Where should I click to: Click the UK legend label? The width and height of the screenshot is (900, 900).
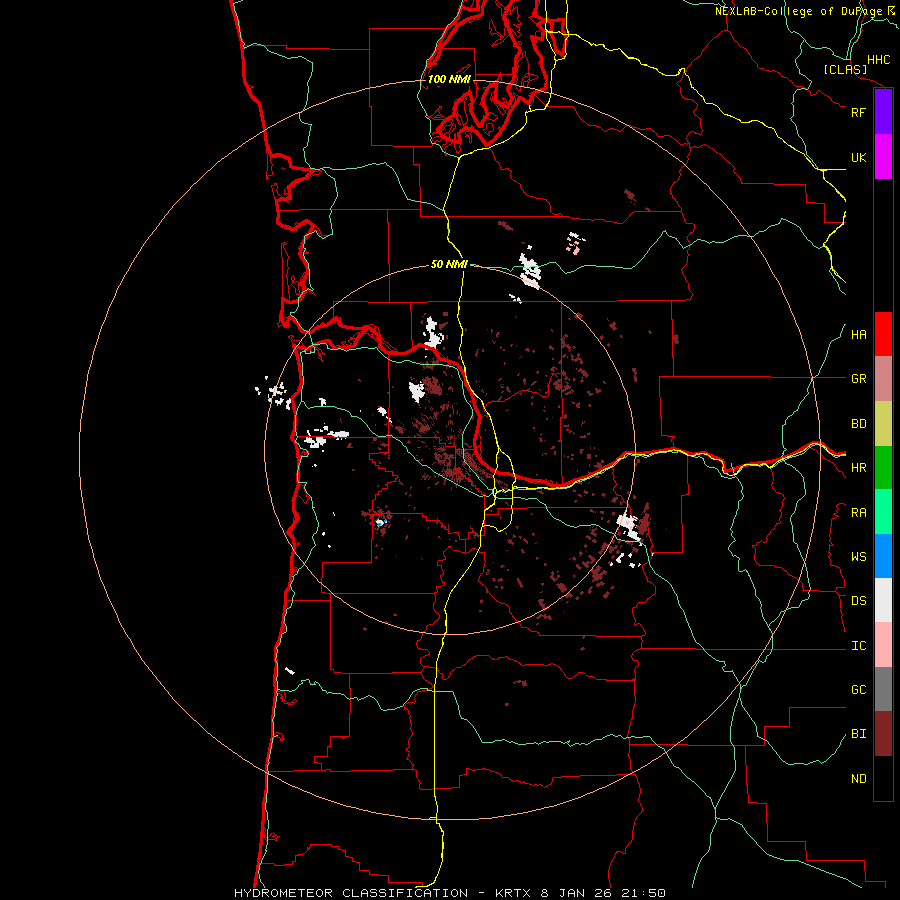click(858, 157)
